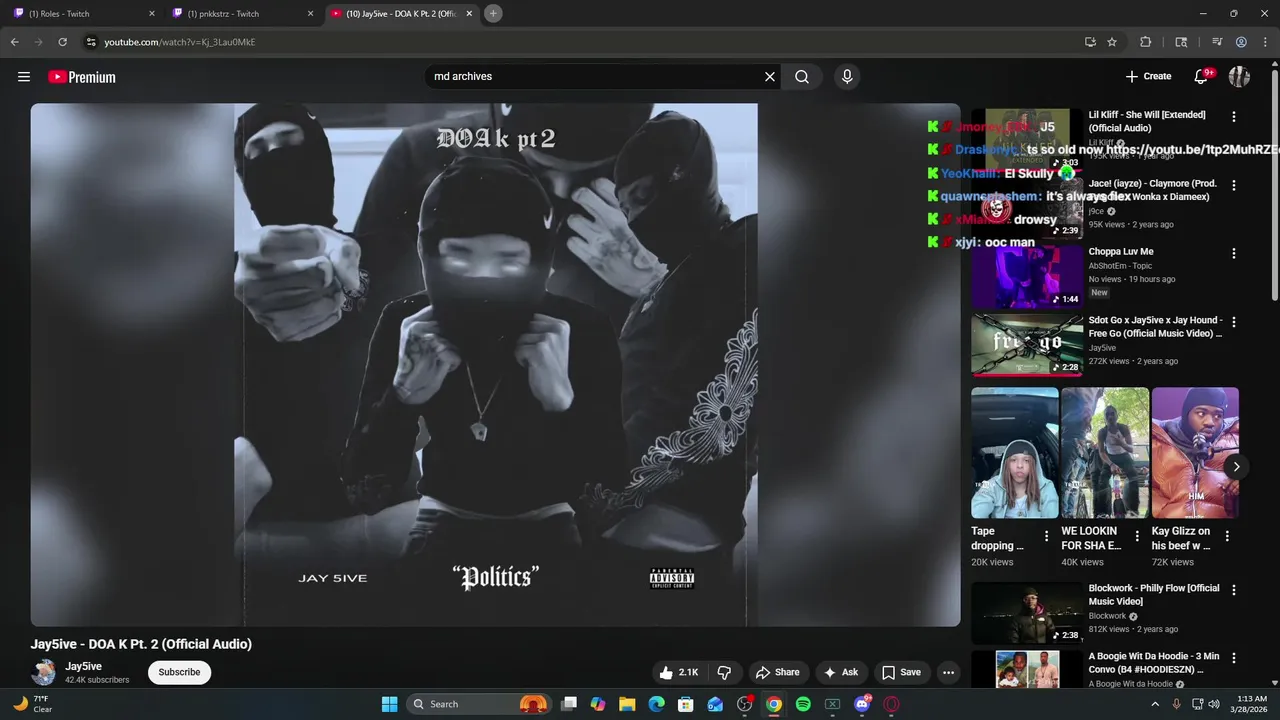The width and height of the screenshot is (1280, 720).
Task: Open Lil Kliff She Will thumbnail
Action: [1027, 140]
